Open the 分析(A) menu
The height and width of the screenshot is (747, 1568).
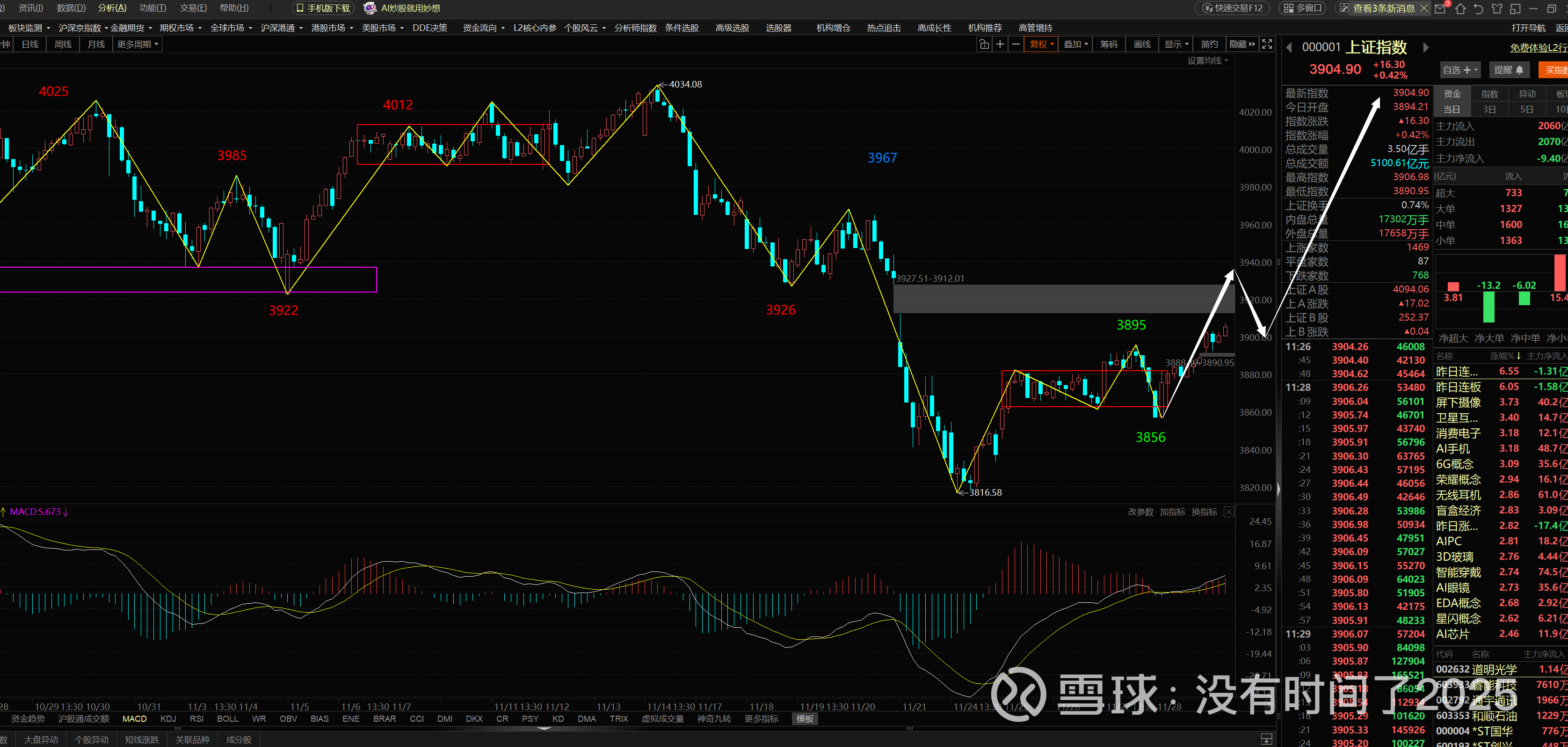click(112, 8)
